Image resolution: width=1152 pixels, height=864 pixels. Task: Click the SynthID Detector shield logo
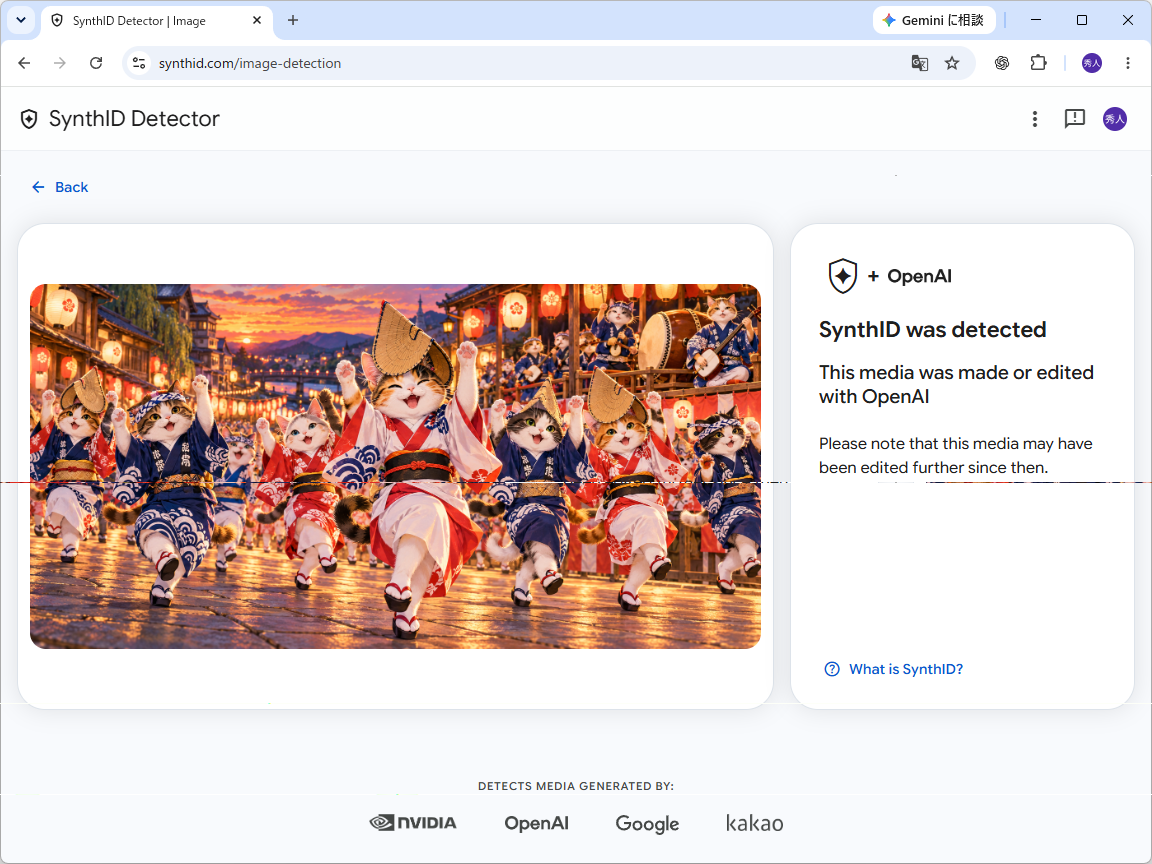pos(29,119)
